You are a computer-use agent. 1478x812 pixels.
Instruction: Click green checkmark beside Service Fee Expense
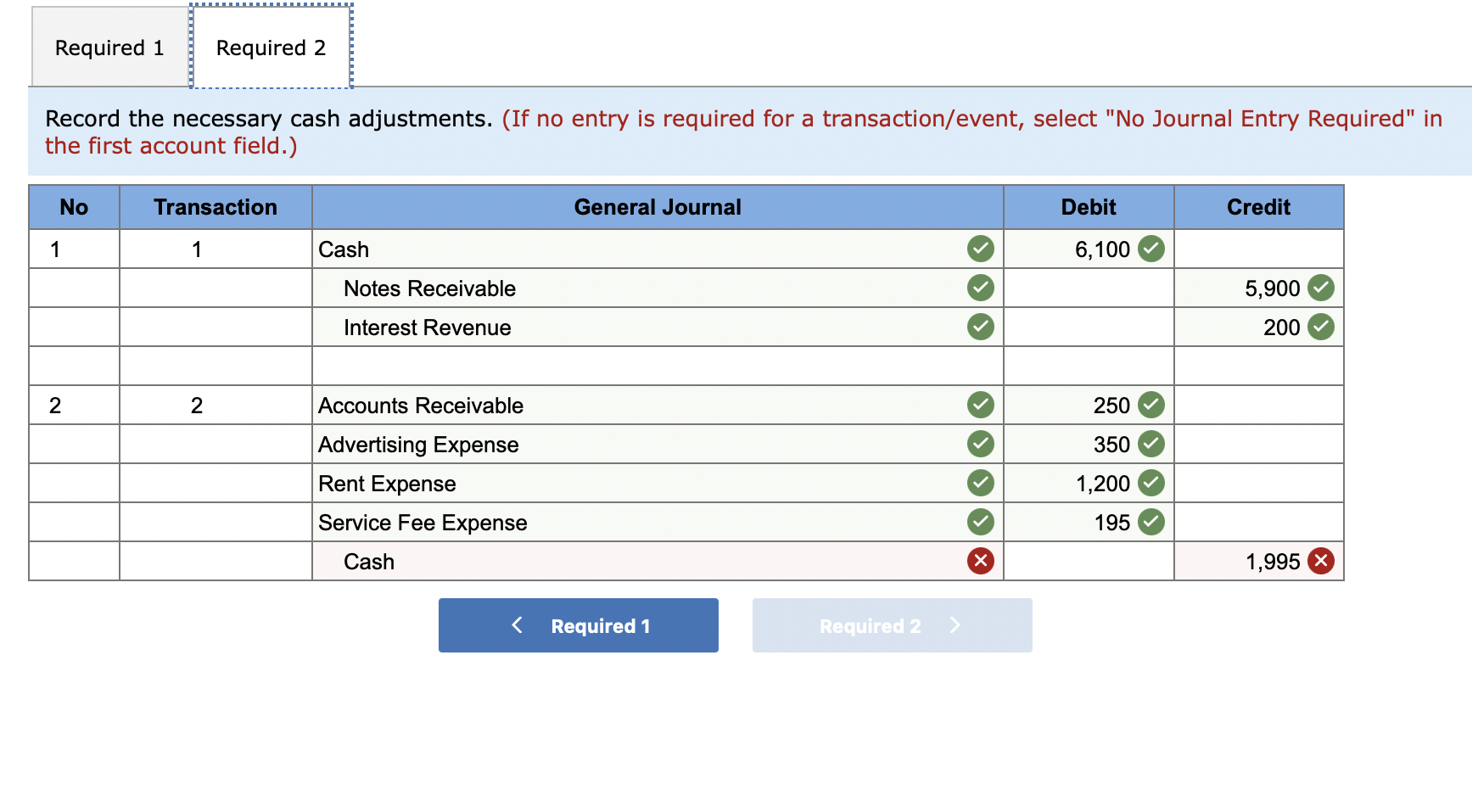[x=980, y=522]
